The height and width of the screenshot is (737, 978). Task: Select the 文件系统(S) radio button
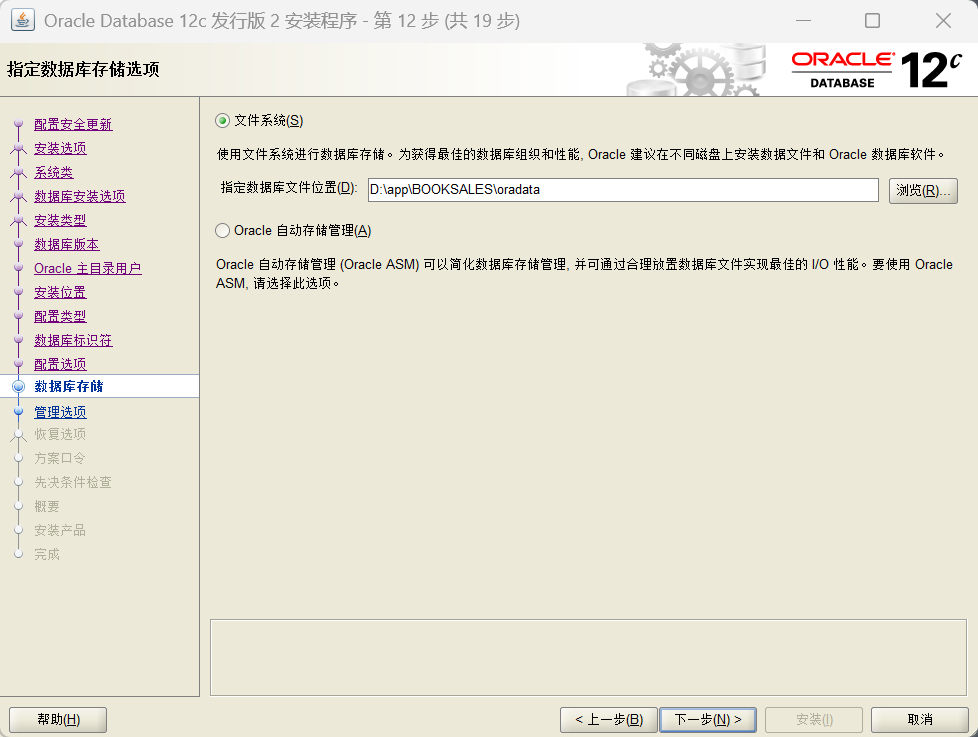[223, 120]
